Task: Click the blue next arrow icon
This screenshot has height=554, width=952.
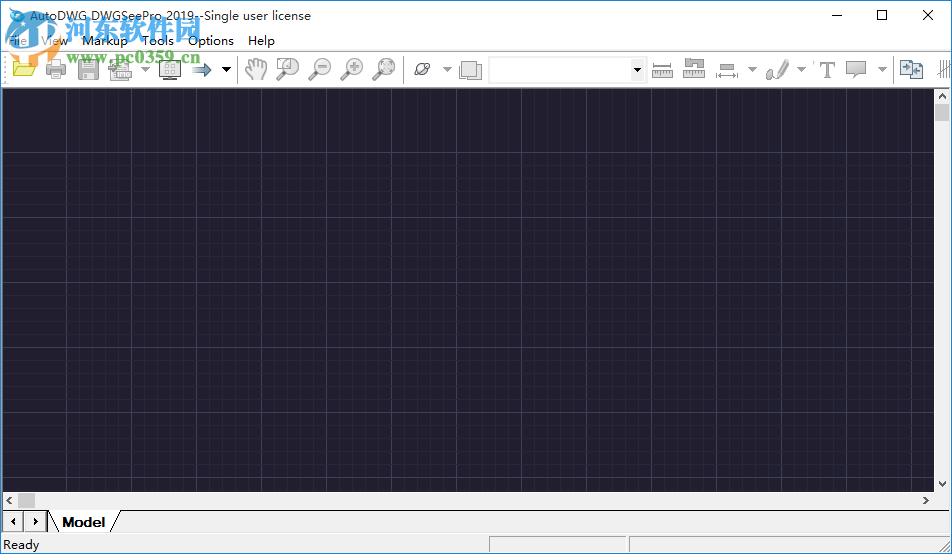Action: 202,70
